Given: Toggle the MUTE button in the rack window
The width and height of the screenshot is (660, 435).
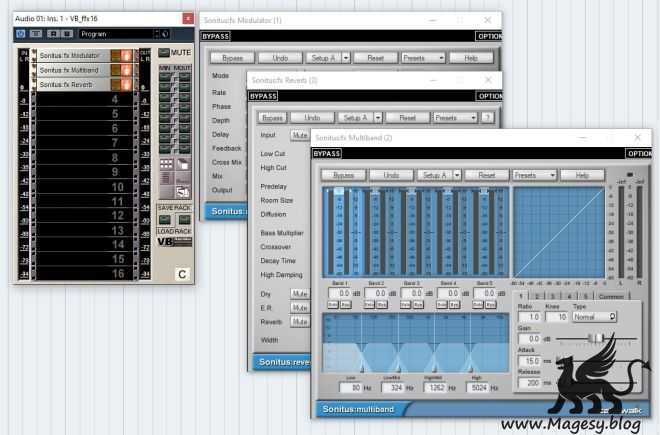Looking at the screenshot, I should click(164, 53).
